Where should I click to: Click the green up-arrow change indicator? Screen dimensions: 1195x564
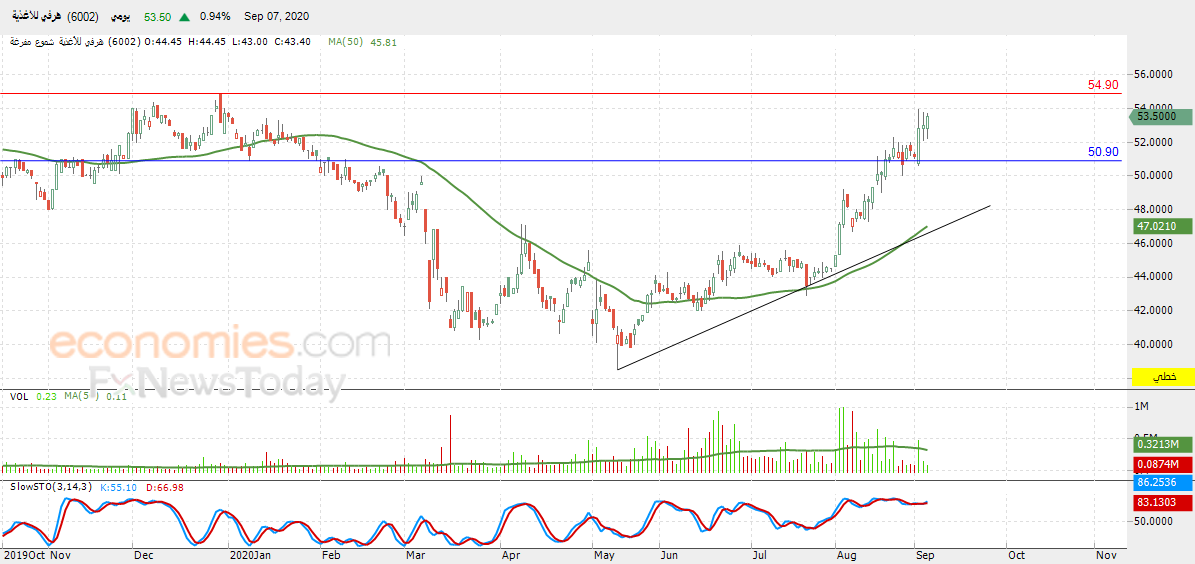184,16
